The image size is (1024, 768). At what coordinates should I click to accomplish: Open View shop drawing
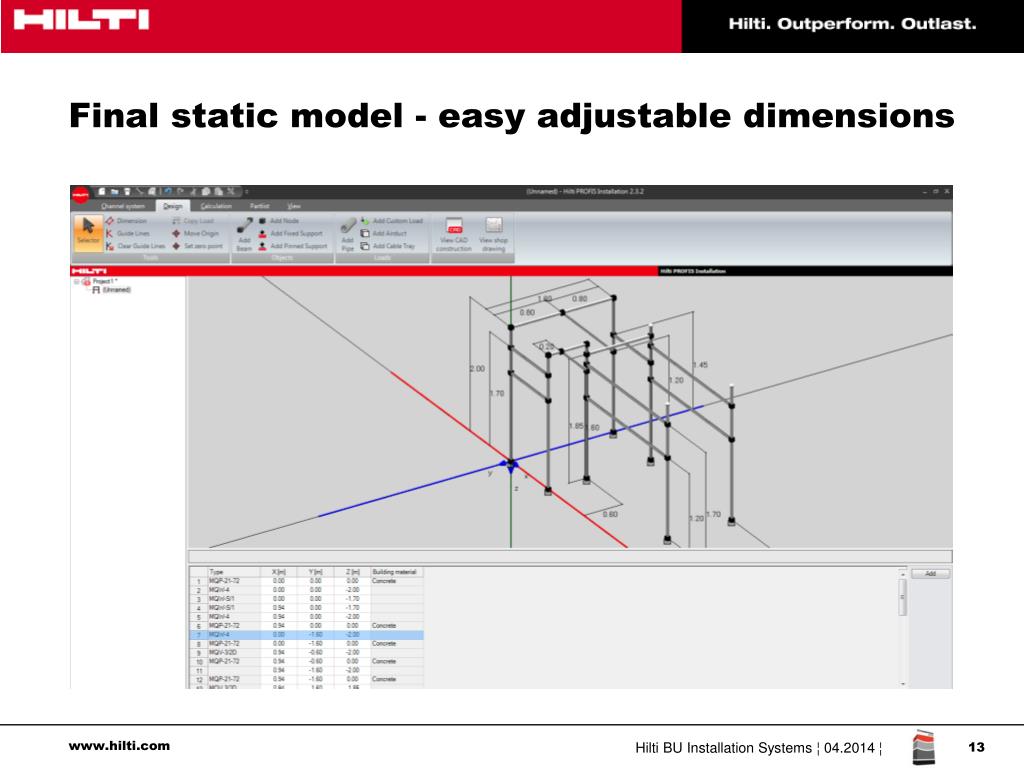[494, 234]
